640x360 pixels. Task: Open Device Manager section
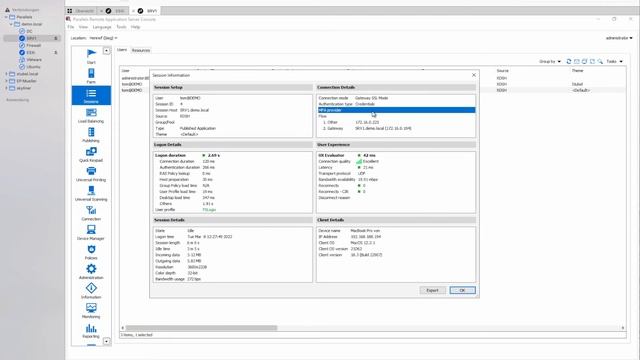point(91,233)
